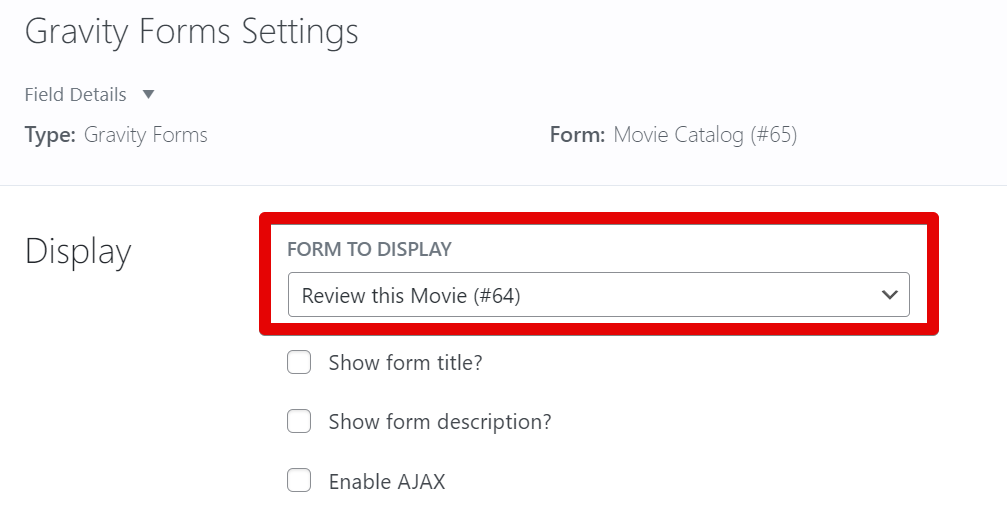The height and width of the screenshot is (511, 1007).
Task: Click the Type: Gravity Forms value
Action: (x=146, y=135)
